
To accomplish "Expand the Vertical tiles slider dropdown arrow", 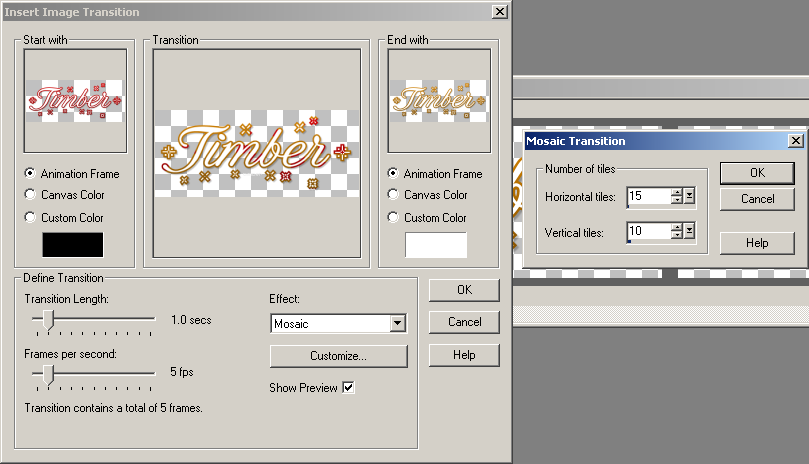I will click(690, 232).
